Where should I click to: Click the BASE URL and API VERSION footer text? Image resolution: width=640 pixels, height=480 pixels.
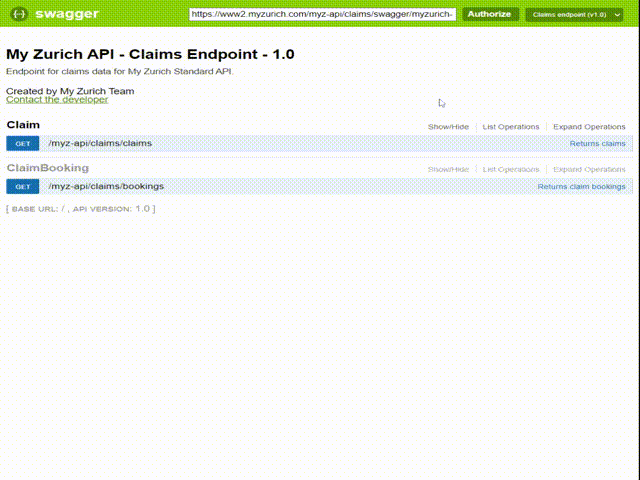point(81,209)
